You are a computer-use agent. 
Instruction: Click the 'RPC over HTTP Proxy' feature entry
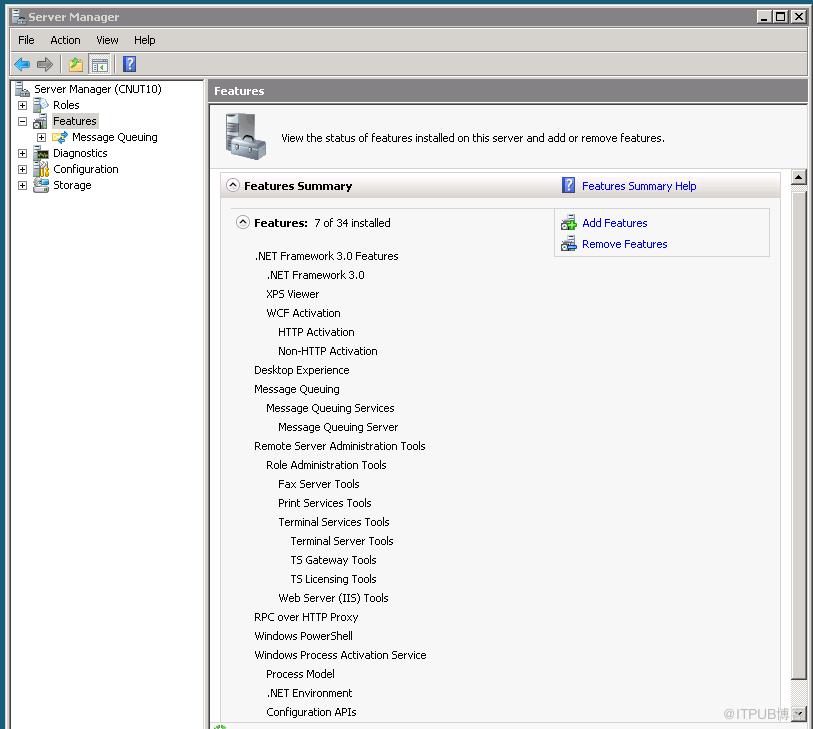(x=306, y=617)
